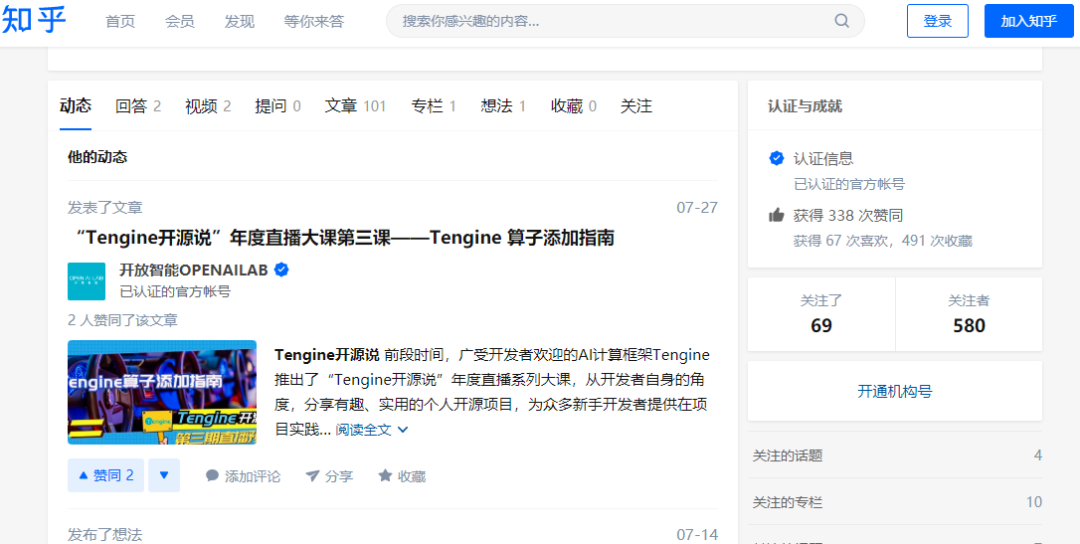Switch to the 专栏 1 tab
Viewport: 1080px width, 544px height.
[x=433, y=106]
